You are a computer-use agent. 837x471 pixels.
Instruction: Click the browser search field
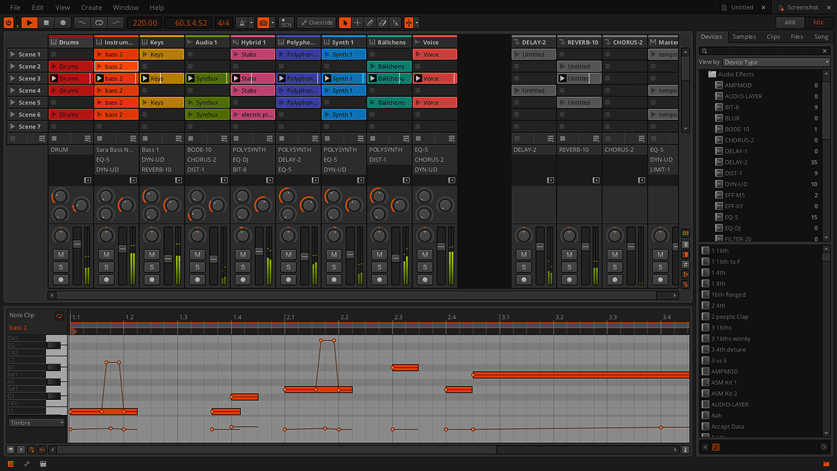[764, 51]
